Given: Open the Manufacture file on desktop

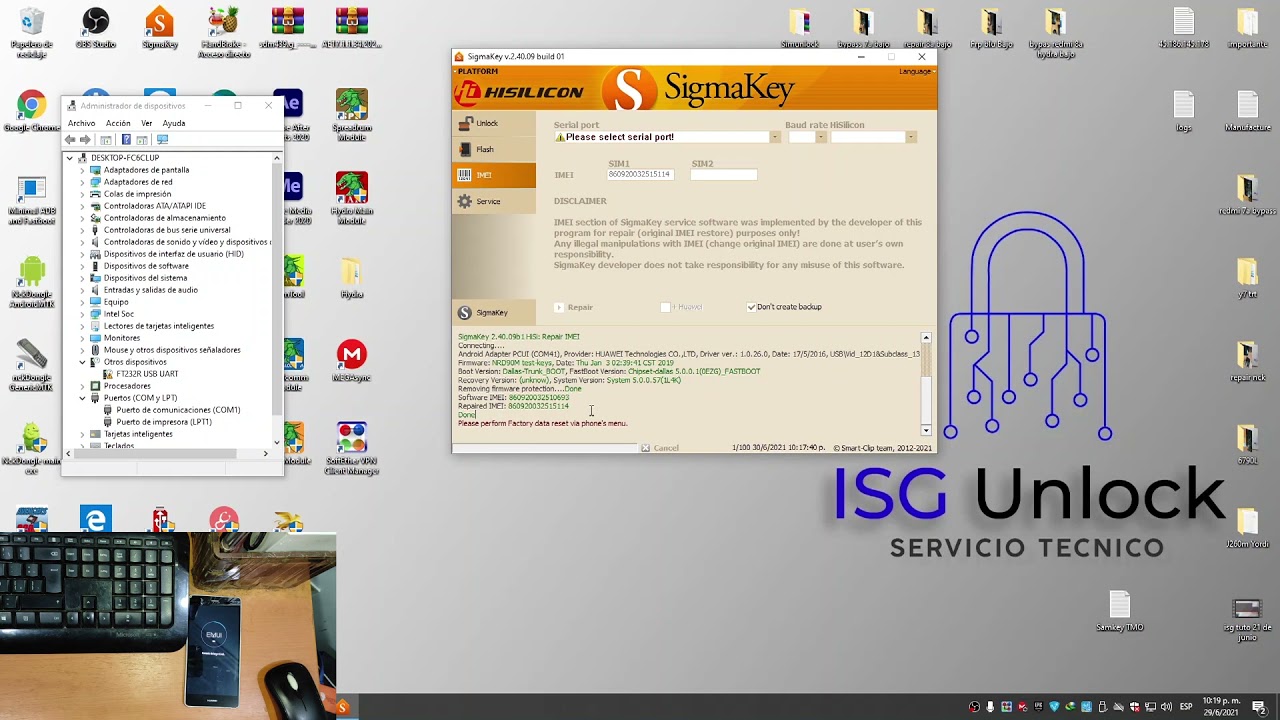Looking at the screenshot, I should 1247,112.
